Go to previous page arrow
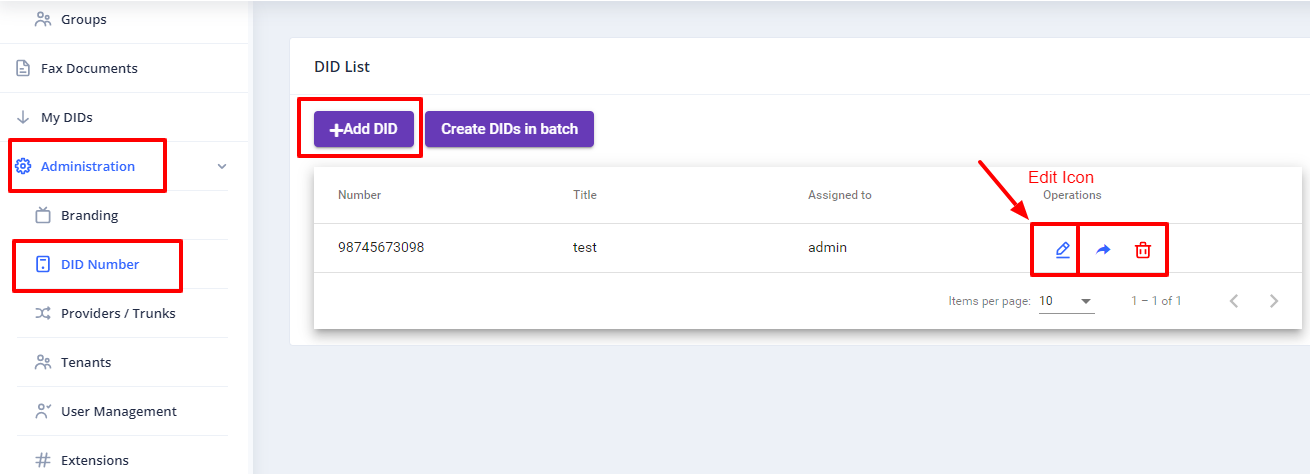Image resolution: width=1310 pixels, height=474 pixels. coord(1234,301)
